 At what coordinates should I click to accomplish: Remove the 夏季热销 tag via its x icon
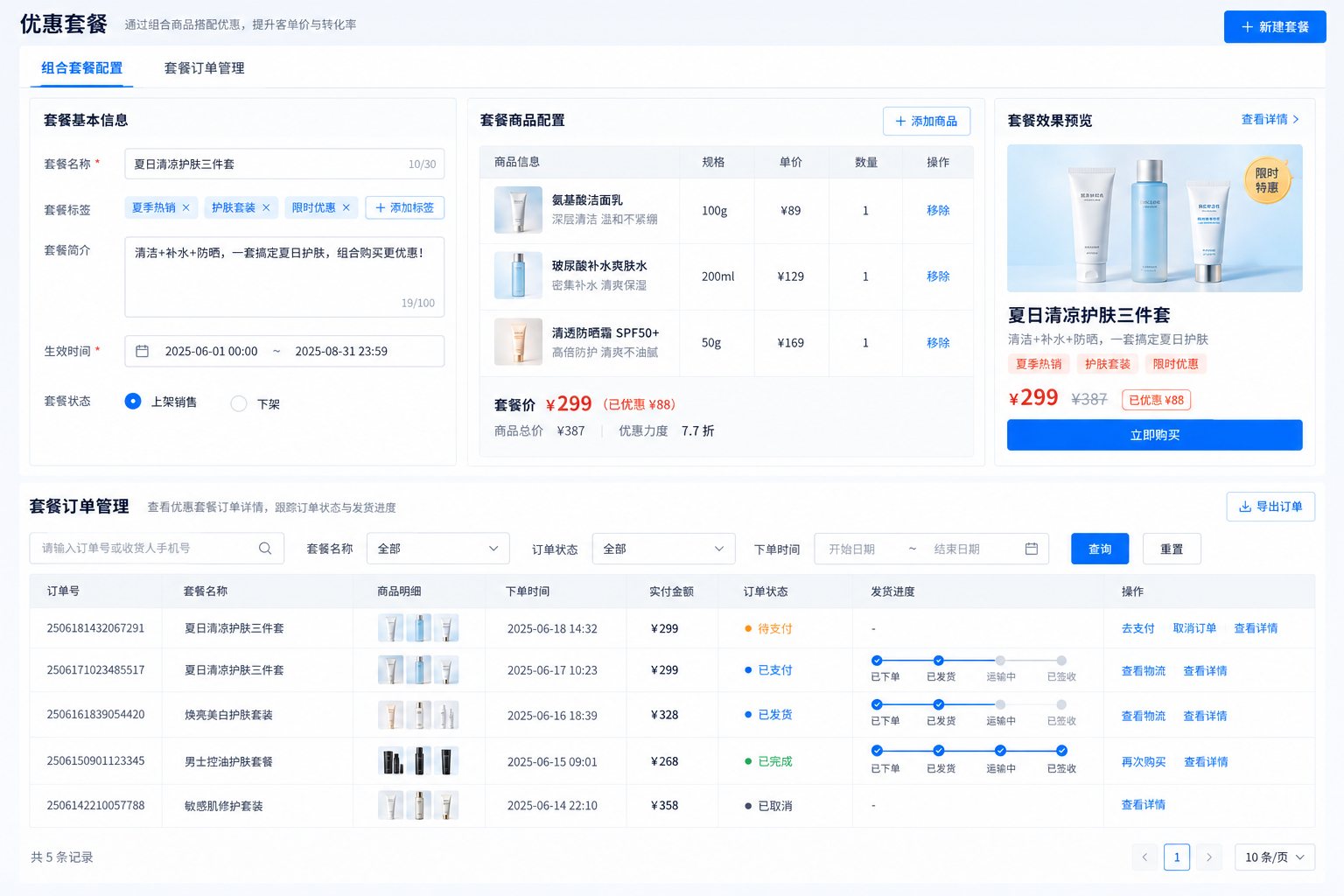tap(185, 207)
